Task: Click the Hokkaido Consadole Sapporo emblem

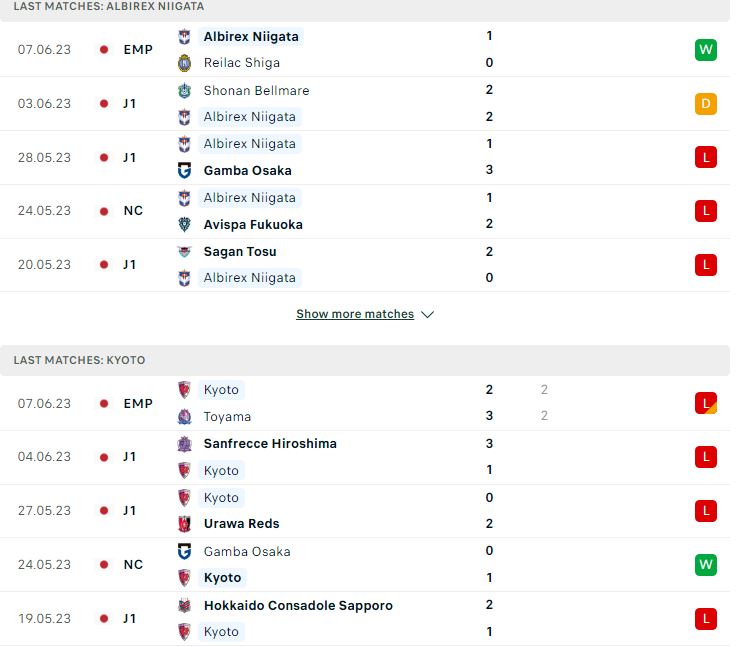Action: pos(185,605)
